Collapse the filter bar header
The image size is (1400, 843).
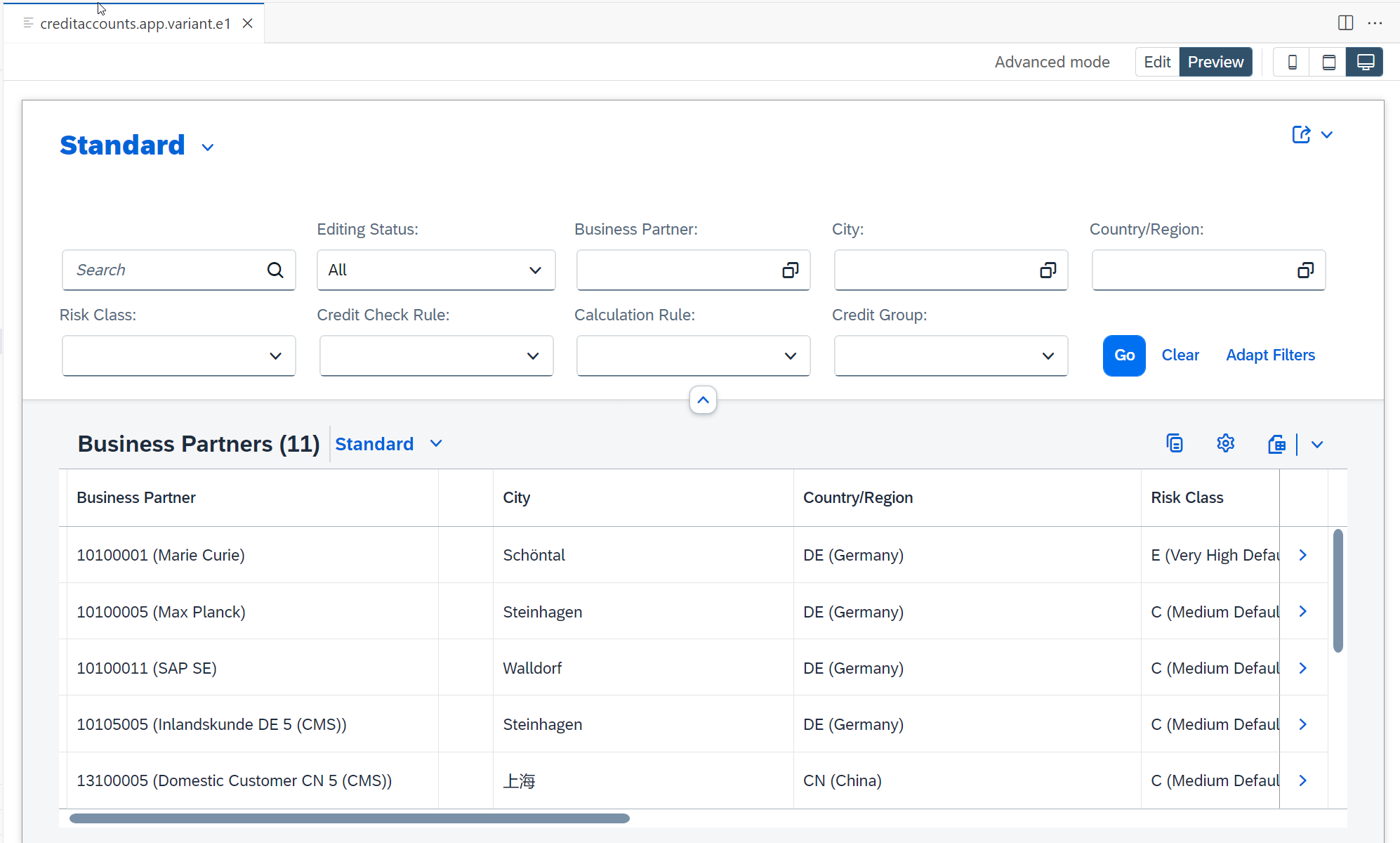tap(703, 400)
